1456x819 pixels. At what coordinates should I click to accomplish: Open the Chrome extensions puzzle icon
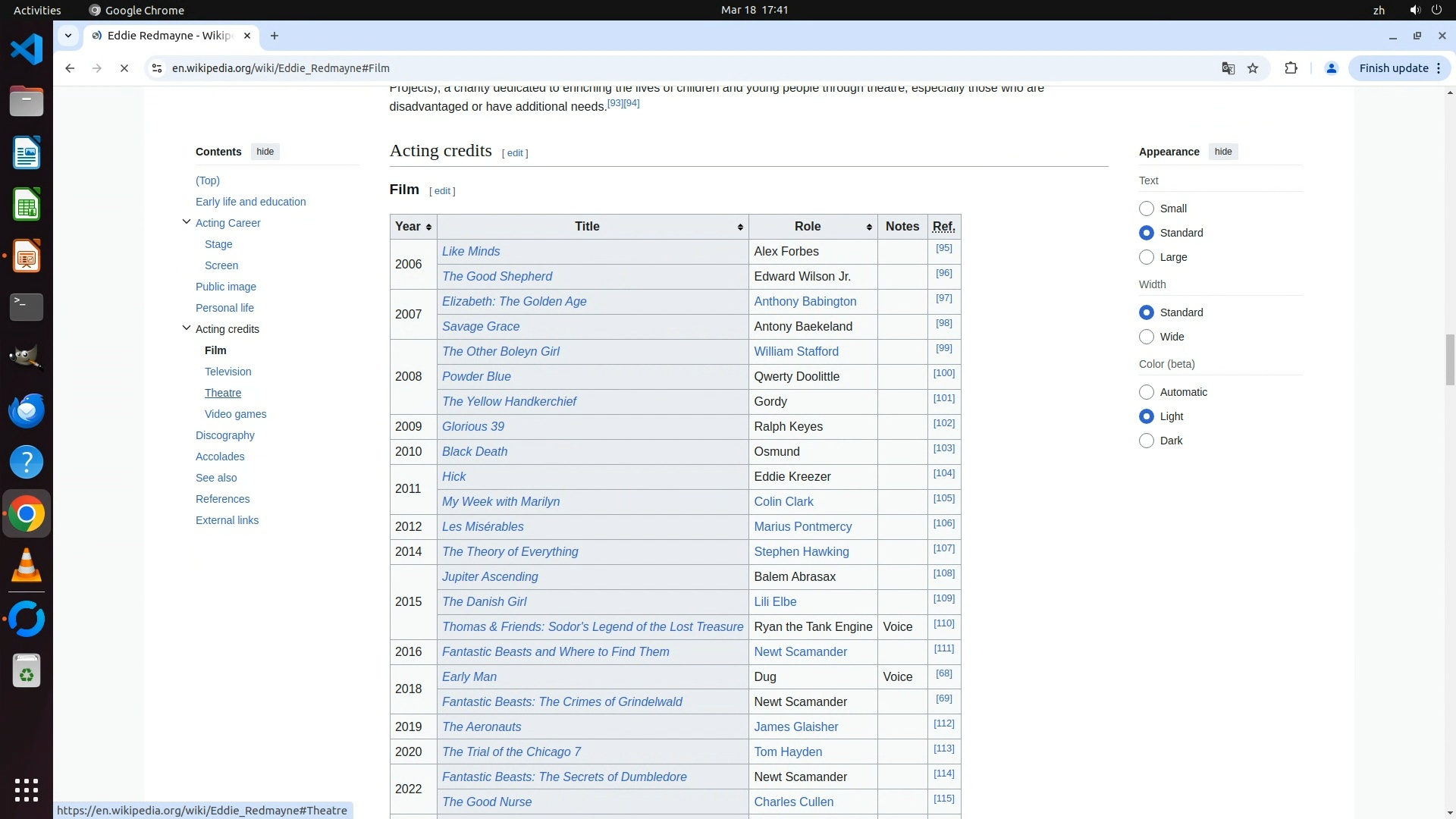(1291, 68)
